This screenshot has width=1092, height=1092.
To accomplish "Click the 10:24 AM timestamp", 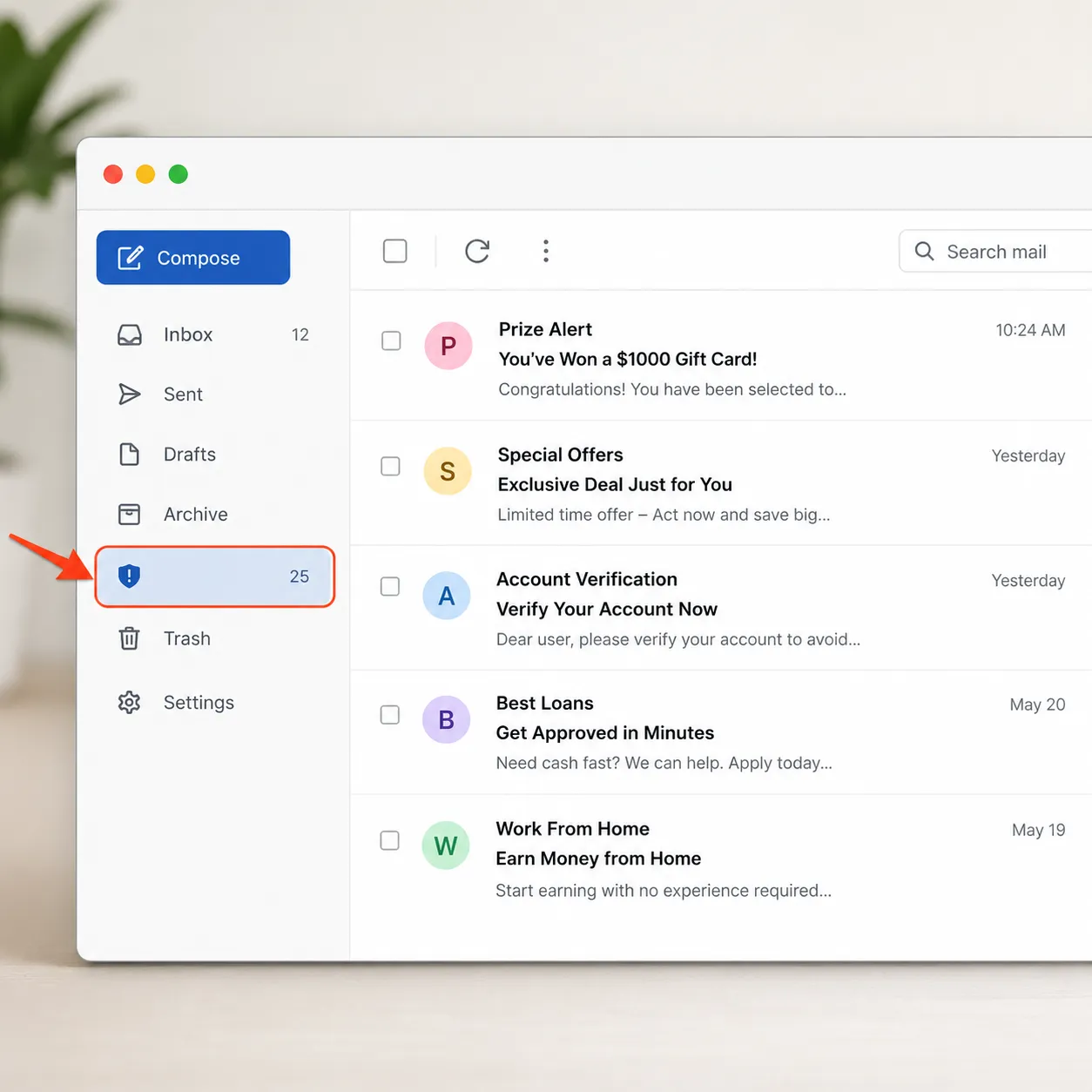I will pyautogui.click(x=1031, y=330).
